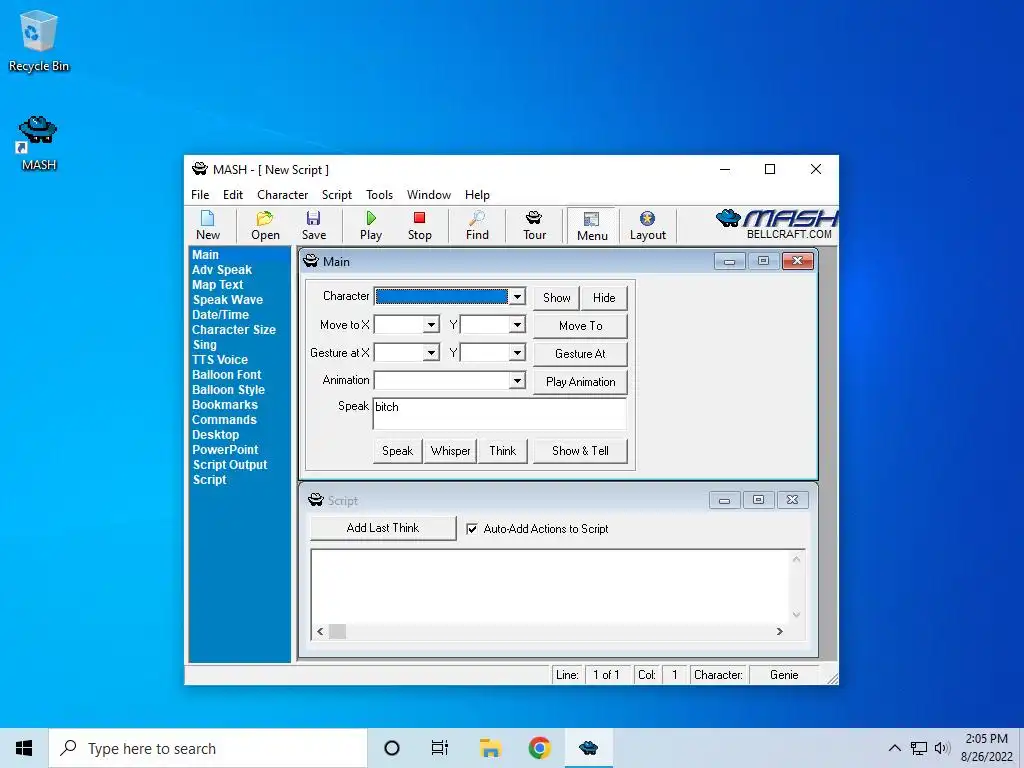Click the Show character button
The image size is (1024, 768).
pos(556,298)
